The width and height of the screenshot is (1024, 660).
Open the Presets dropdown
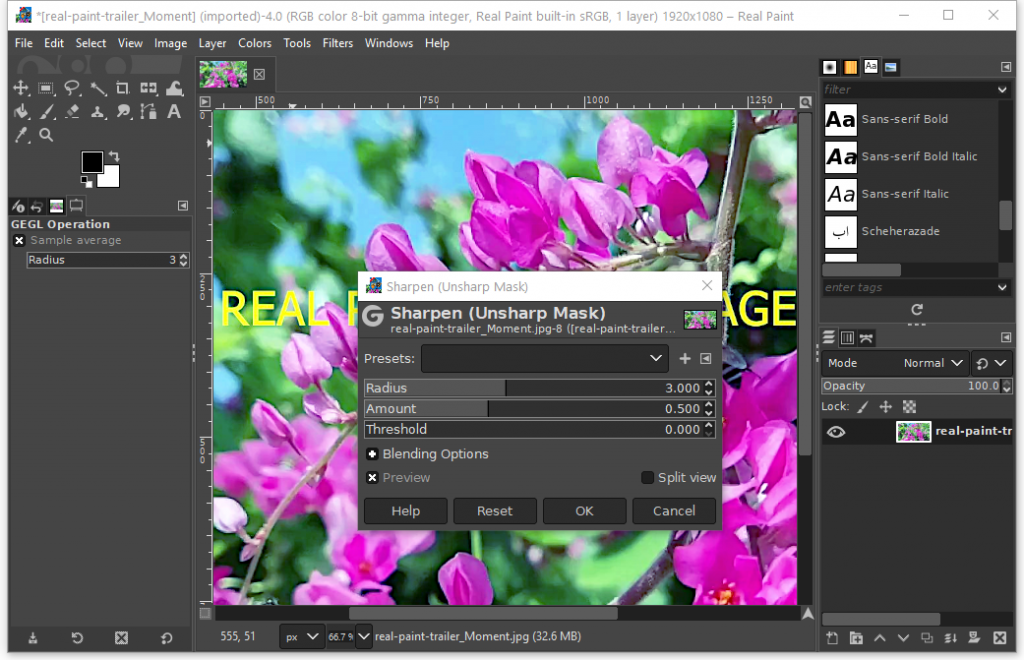click(x=545, y=358)
